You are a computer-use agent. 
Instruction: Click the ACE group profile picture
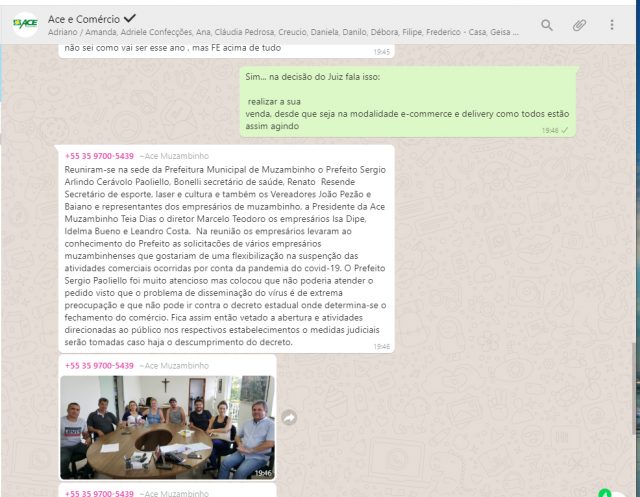tap(25, 25)
